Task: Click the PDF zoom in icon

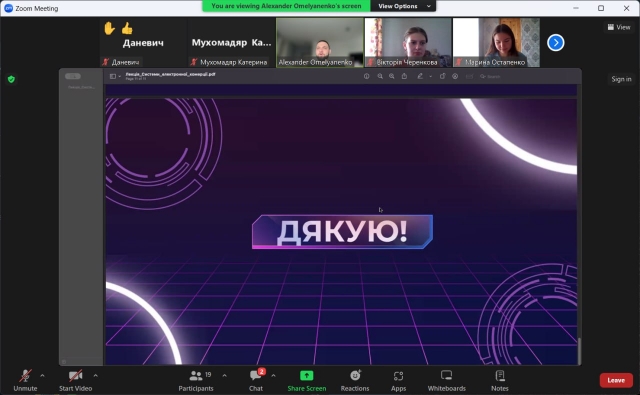Action: (392, 76)
